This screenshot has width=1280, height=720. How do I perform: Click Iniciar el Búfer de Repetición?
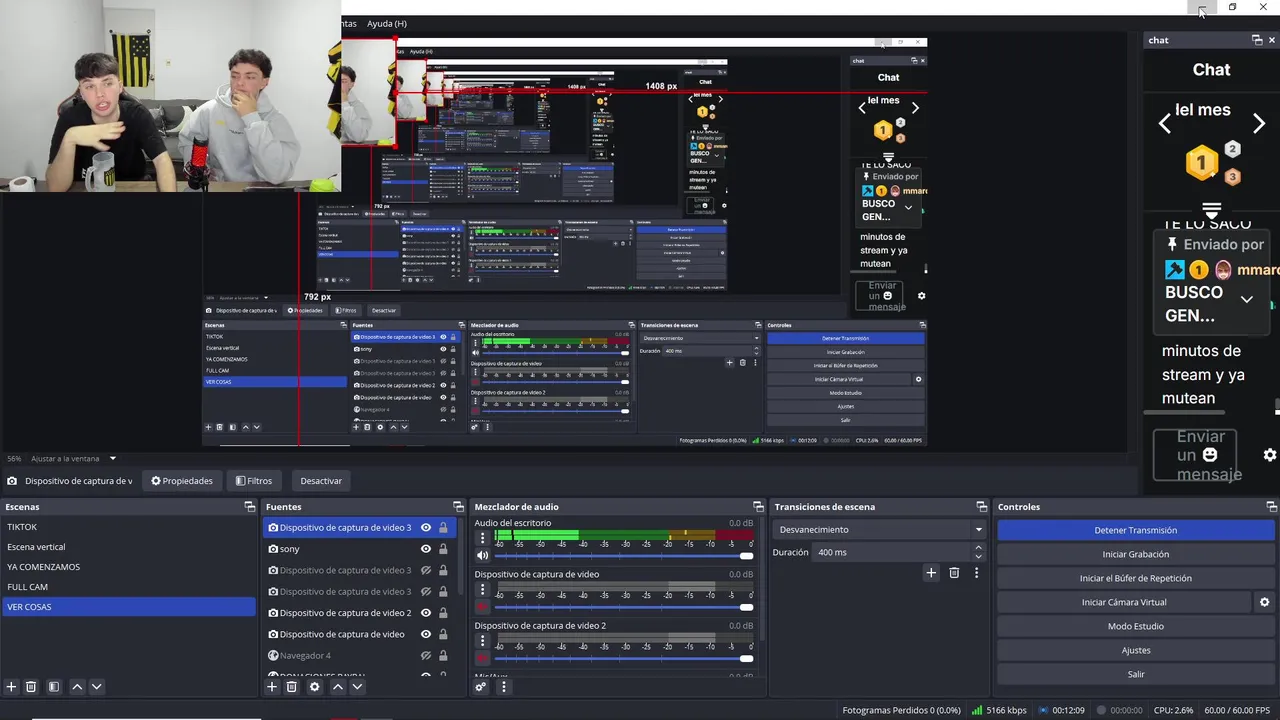1136,578
